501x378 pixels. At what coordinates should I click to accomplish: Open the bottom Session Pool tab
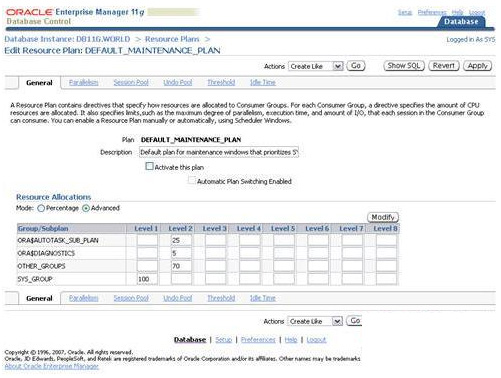[x=131, y=298]
